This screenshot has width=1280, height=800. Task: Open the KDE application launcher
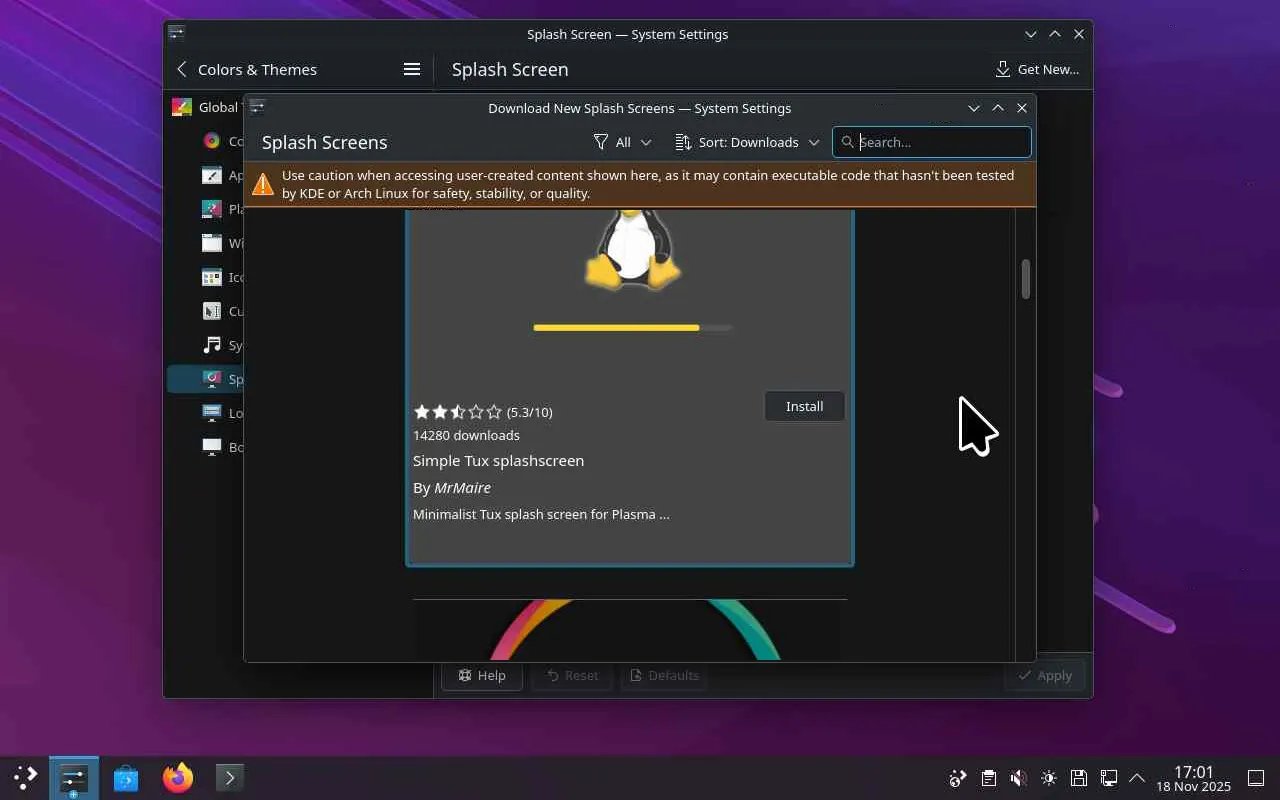click(x=25, y=777)
